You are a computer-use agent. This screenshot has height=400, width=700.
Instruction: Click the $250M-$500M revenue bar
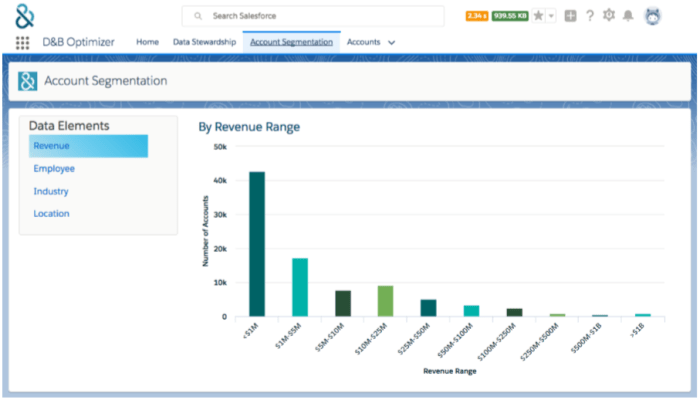[557, 315]
